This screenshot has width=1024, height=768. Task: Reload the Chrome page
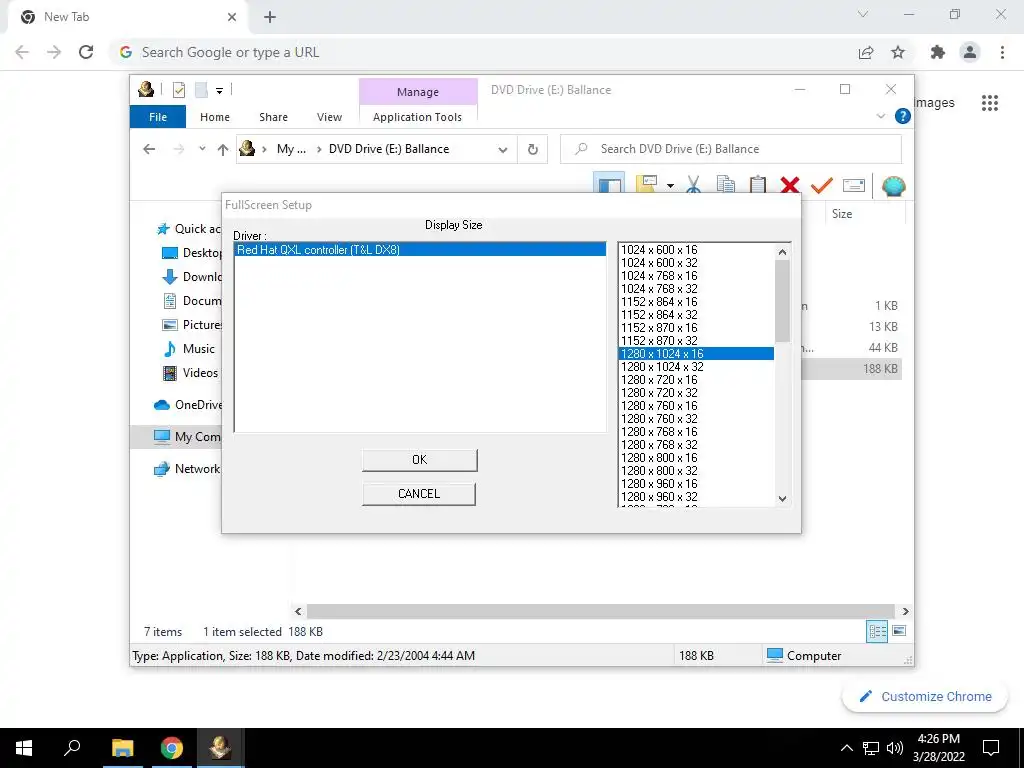86,52
